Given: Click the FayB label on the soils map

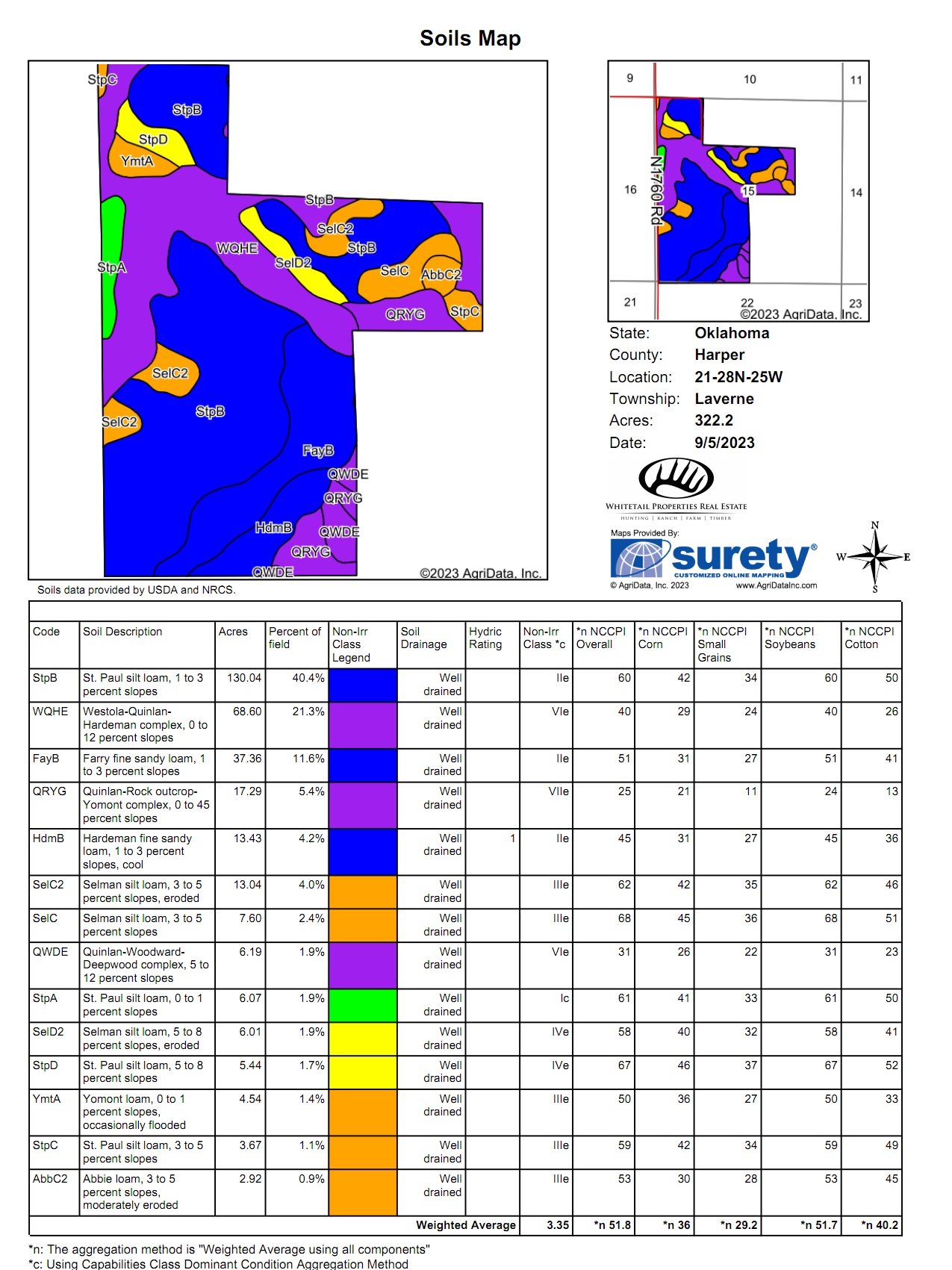Looking at the screenshot, I should 318,451.
